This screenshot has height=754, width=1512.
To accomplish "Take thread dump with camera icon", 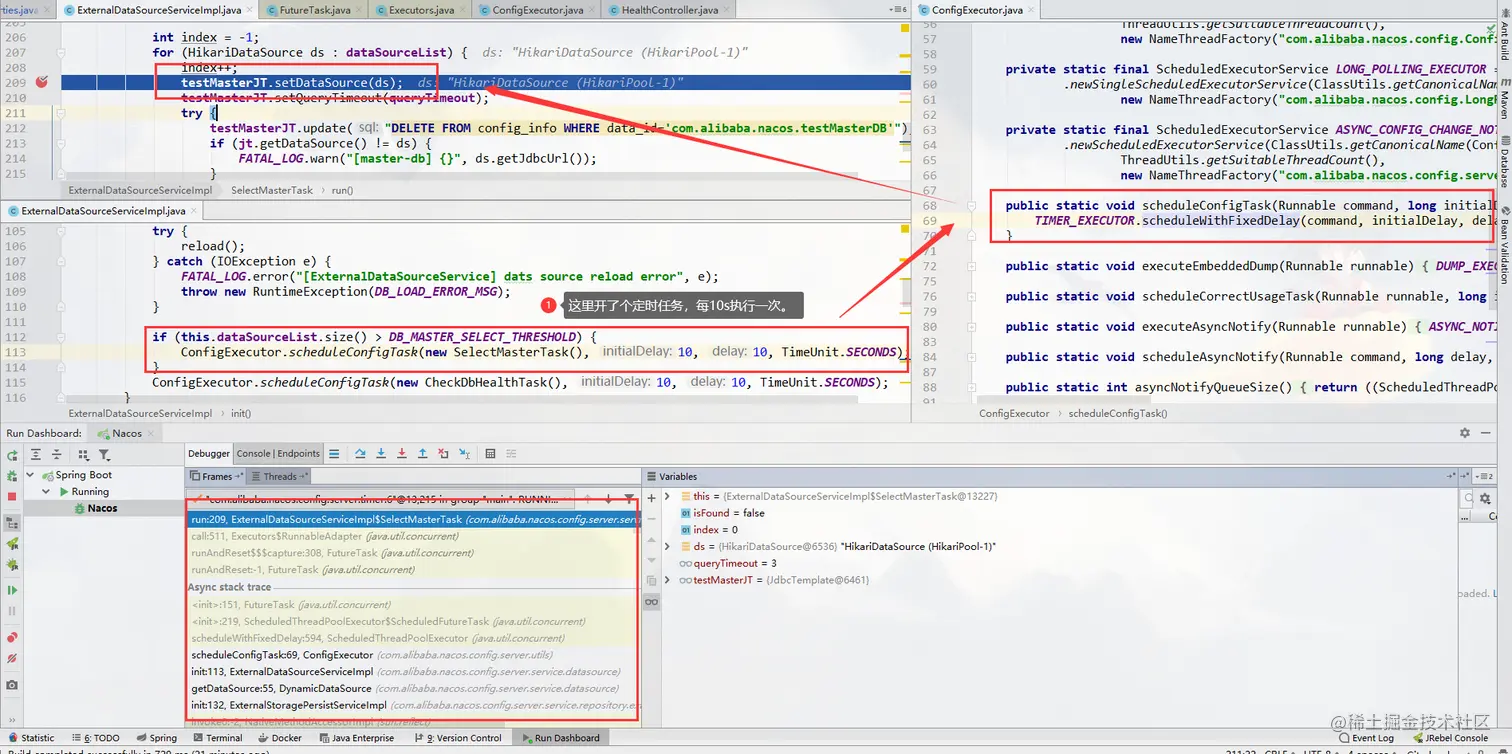I will point(12,685).
